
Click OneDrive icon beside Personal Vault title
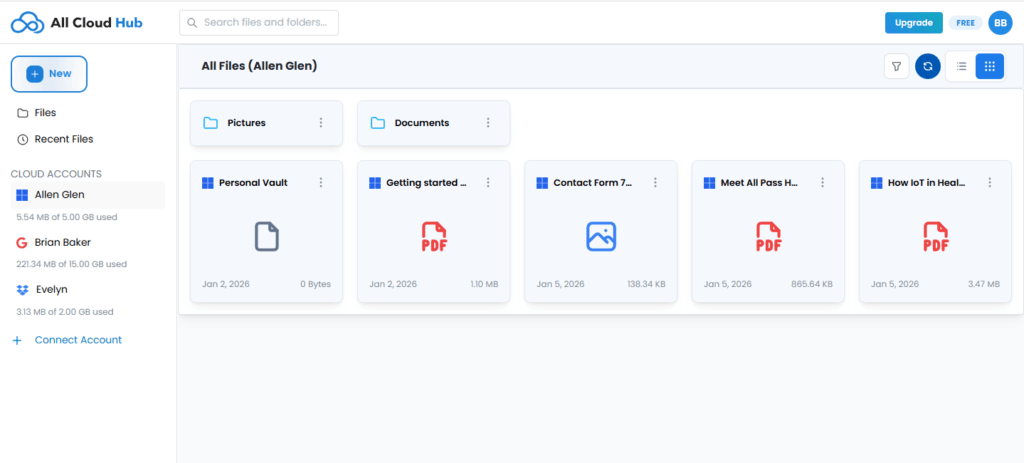coord(208,183)
